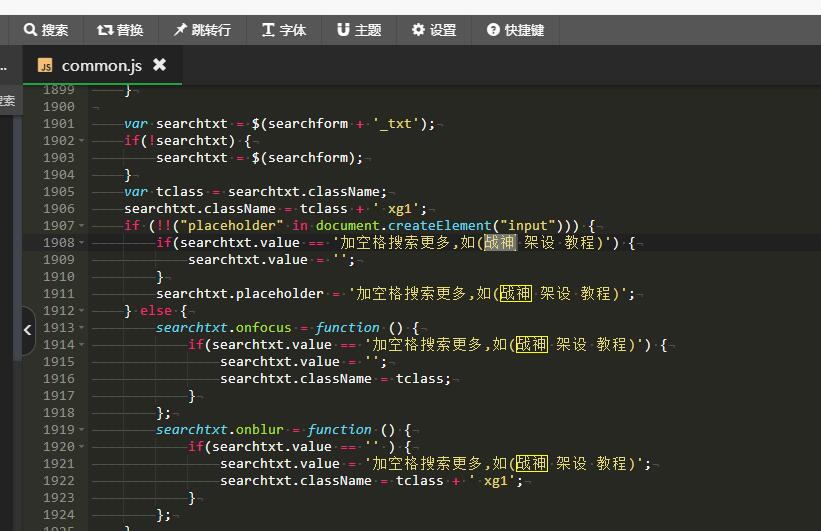
Task: Open the 搜索 search tool in toolbar
Action: (46, 30)
